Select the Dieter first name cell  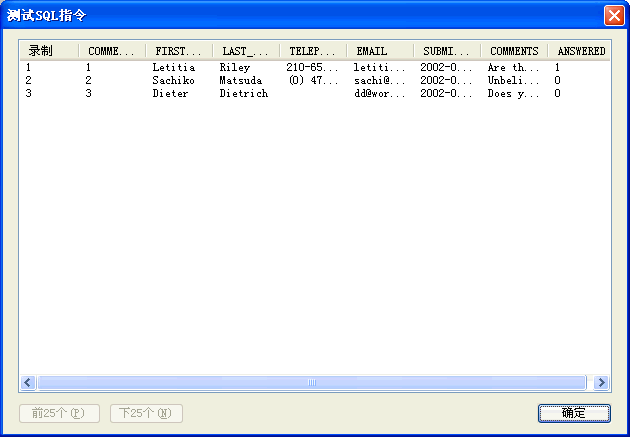pyautogui.click(x=170, y=93)
